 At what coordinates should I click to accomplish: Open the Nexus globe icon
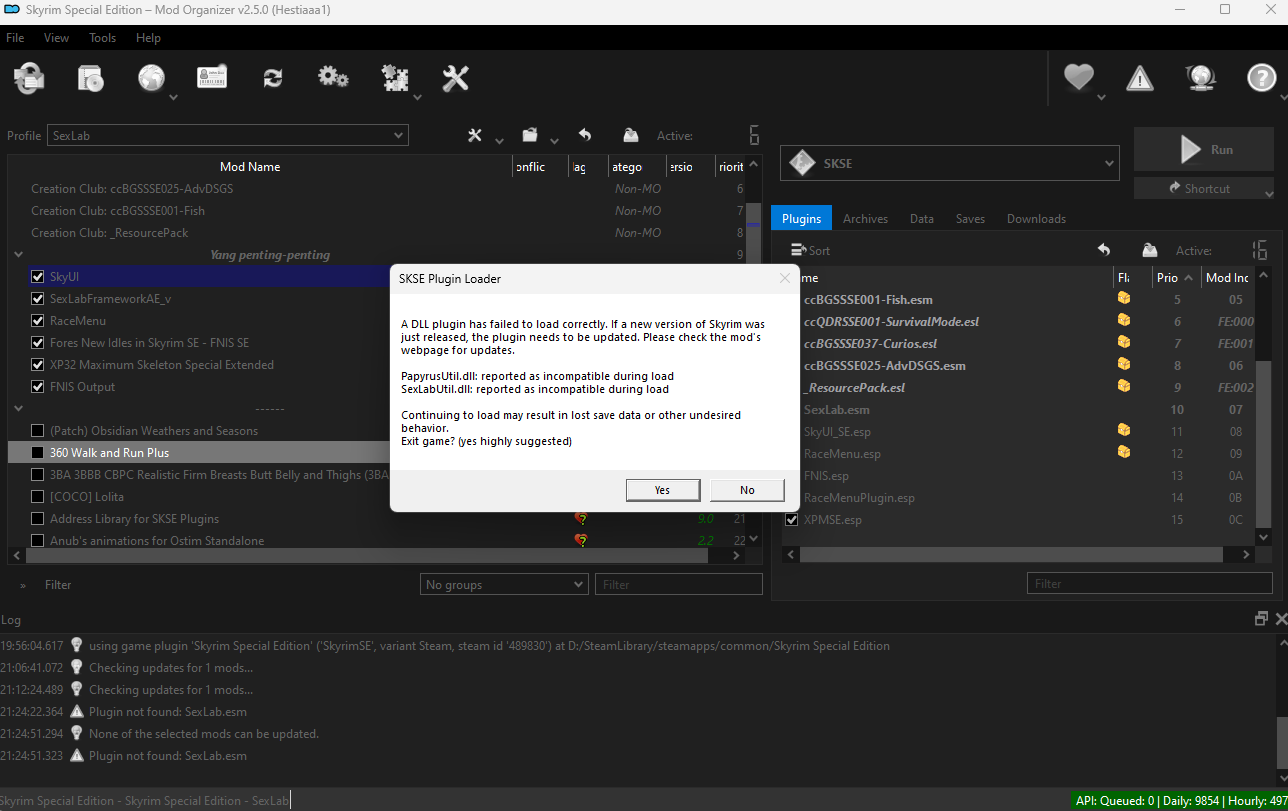click(151, 78)
